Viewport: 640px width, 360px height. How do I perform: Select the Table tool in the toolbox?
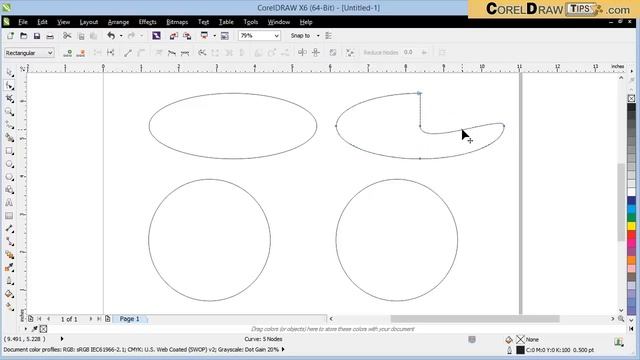click(x=9, y=216)
